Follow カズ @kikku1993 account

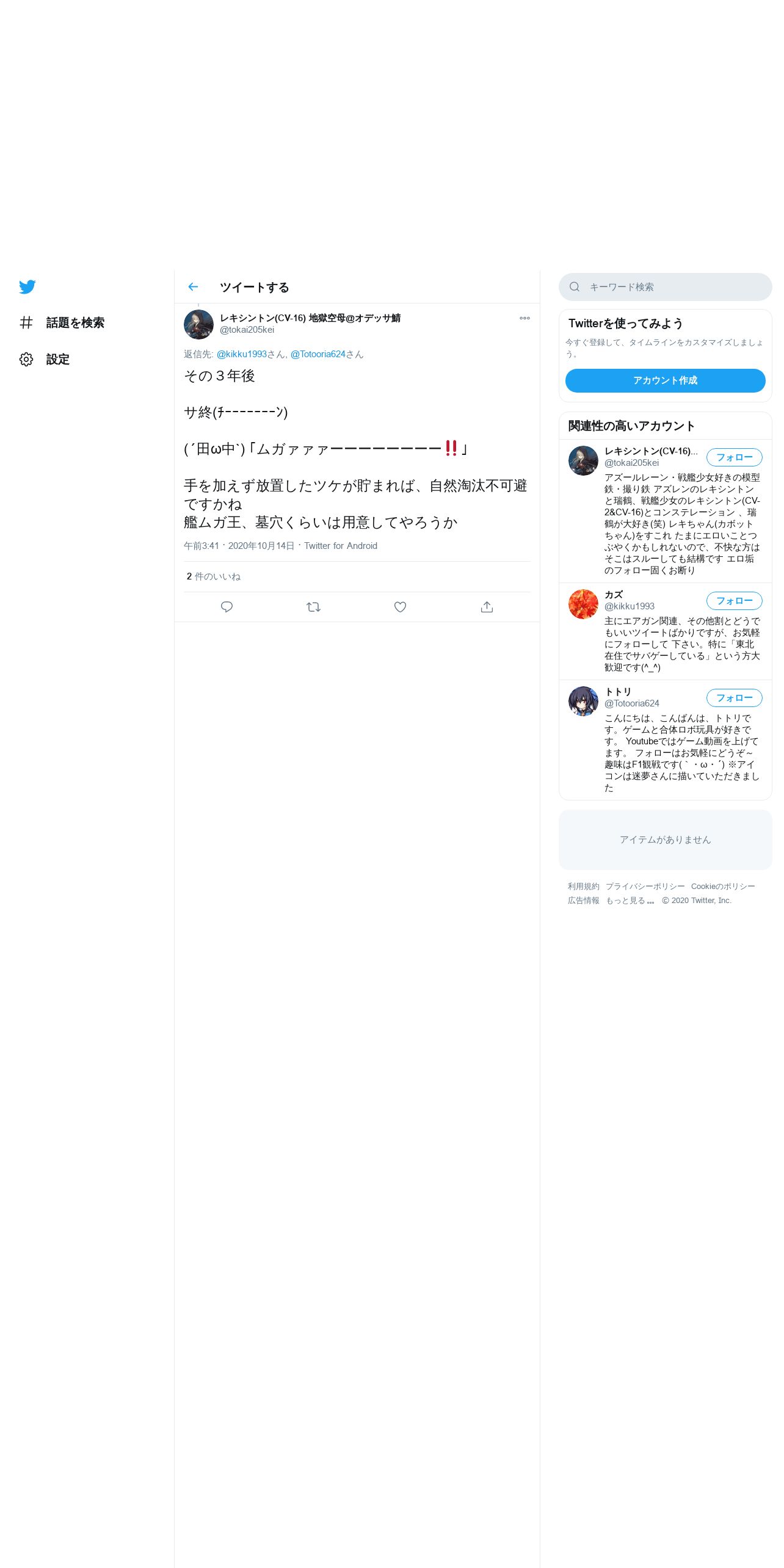(735, 601)
